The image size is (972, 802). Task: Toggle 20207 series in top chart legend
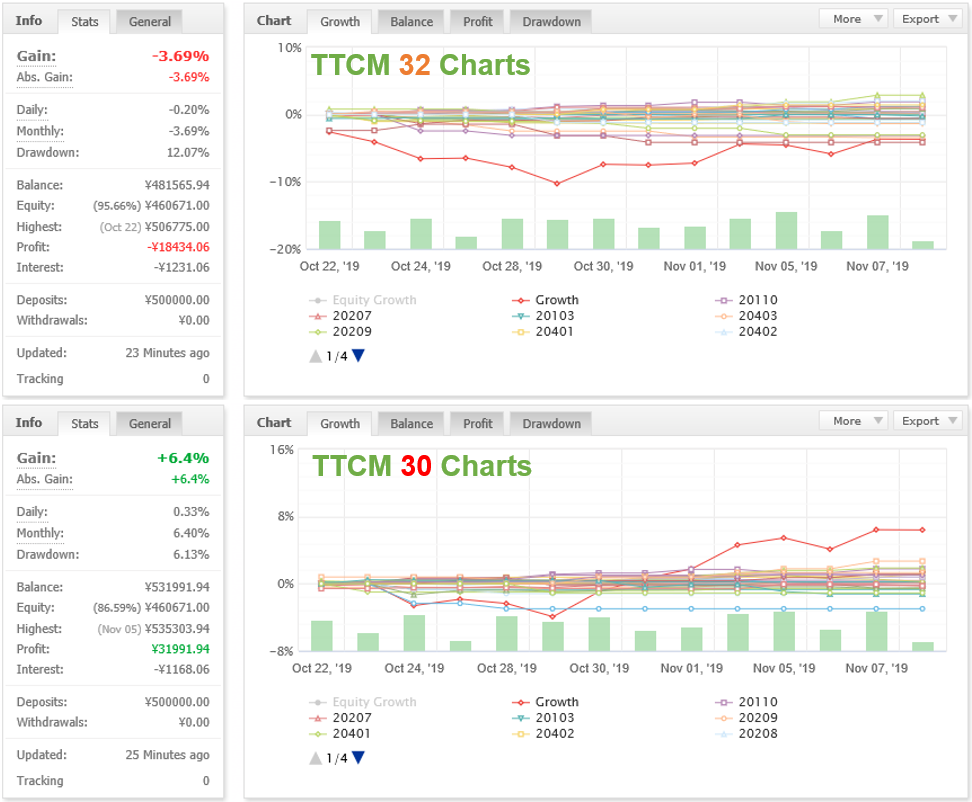340,315
